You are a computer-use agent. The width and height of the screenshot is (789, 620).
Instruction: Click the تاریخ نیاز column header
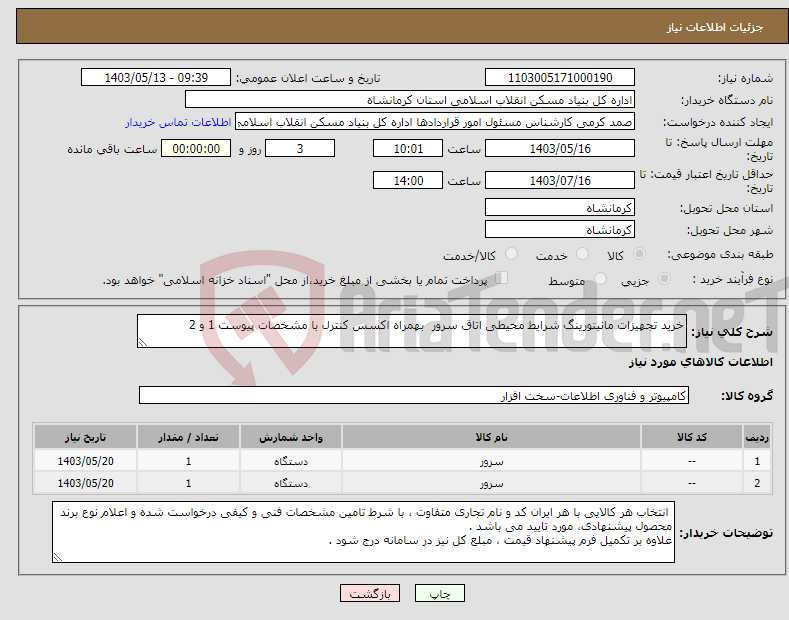tap(85, 437)
